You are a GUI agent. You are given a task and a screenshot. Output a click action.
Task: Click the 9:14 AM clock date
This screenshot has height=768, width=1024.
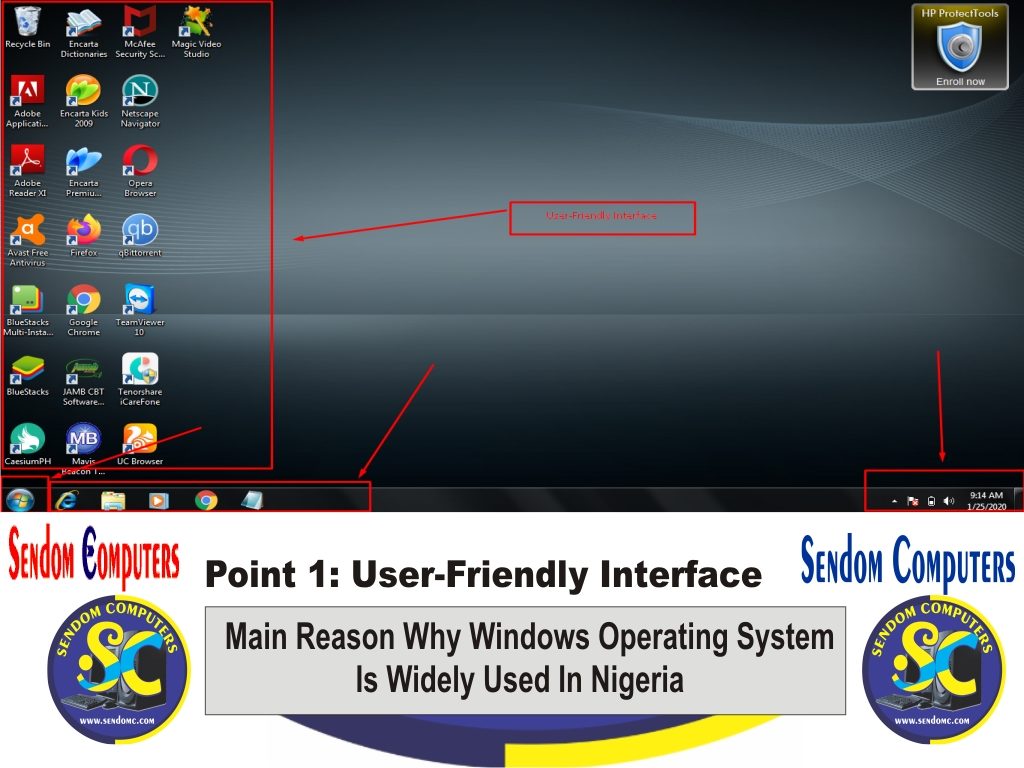pos(986,501)
